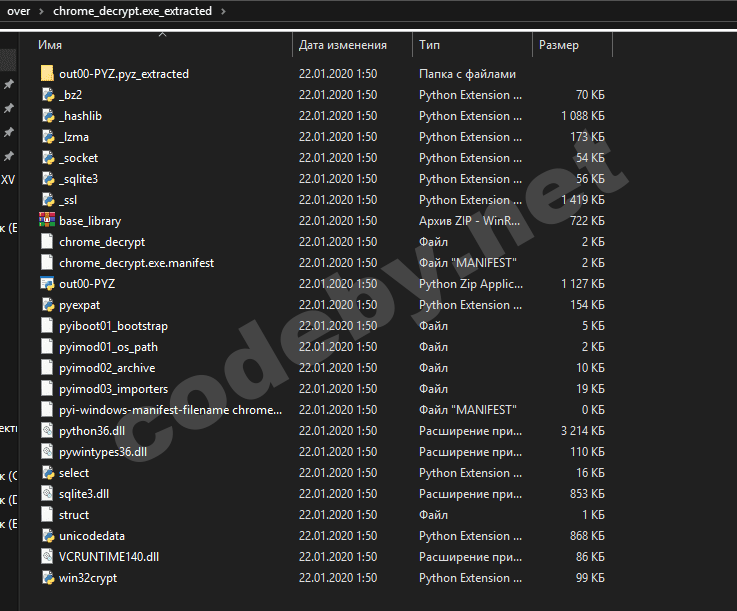Sort by the Размер column header
737x611 pixels.
[x=558, y=45]
